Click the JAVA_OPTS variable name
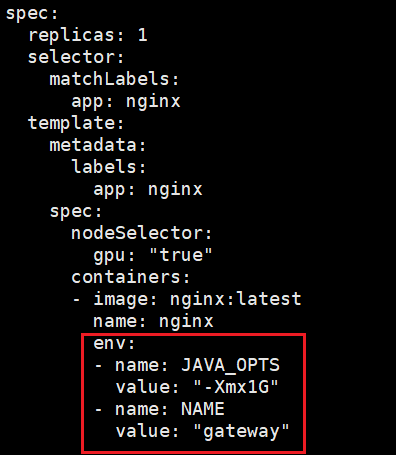Screen dimensions: 396x455 point(230,365)
